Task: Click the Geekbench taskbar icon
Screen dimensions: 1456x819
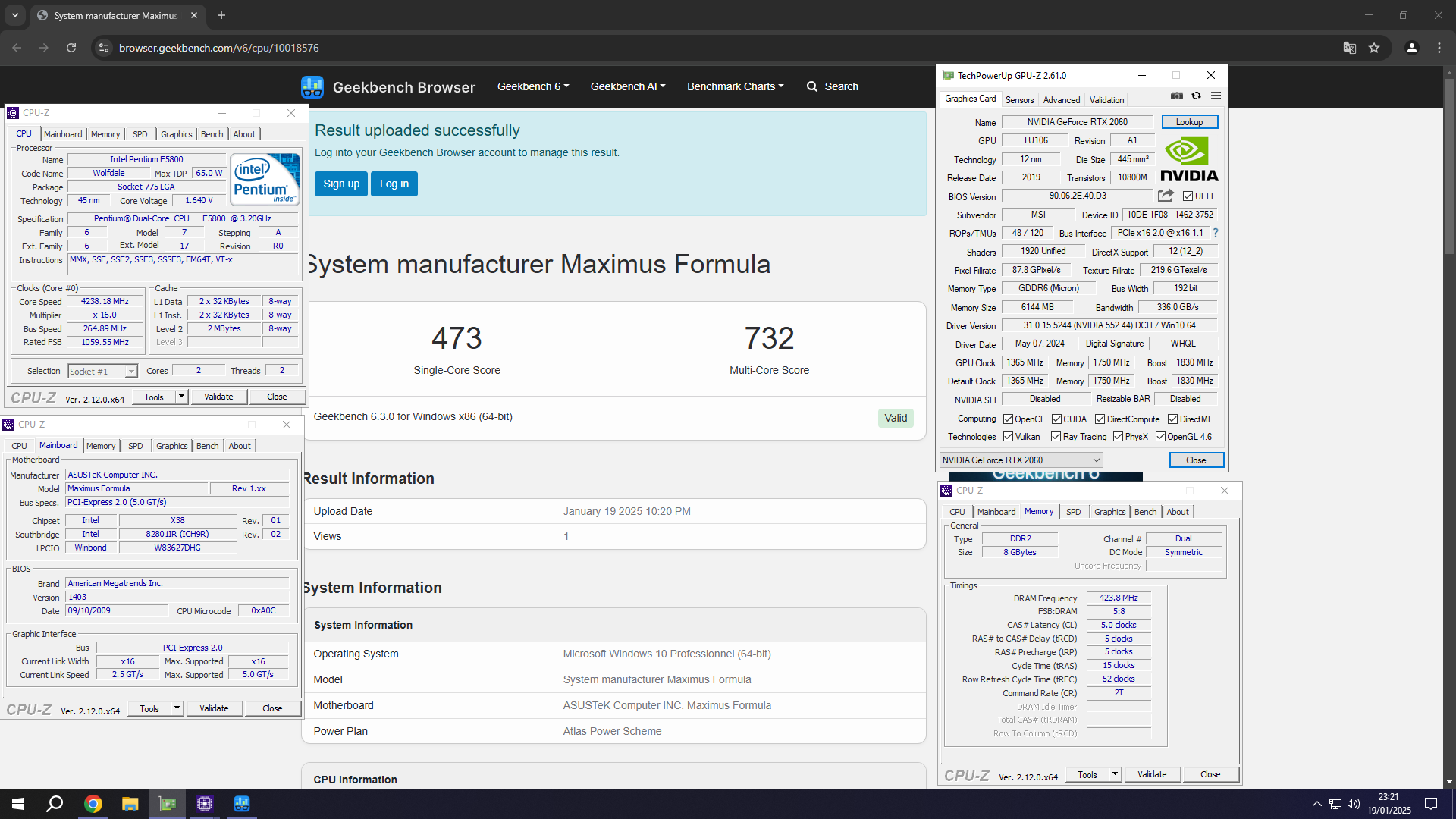Action: coord(242,804)
